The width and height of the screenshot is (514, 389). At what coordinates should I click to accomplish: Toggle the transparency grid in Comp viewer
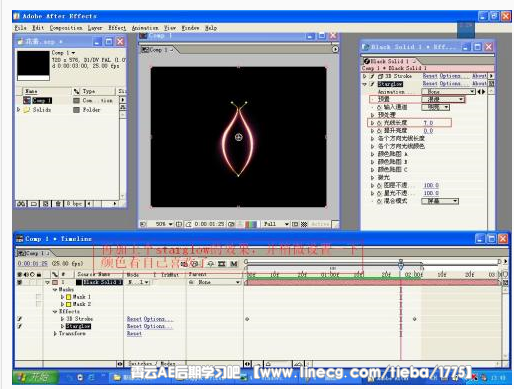(304, 224)
